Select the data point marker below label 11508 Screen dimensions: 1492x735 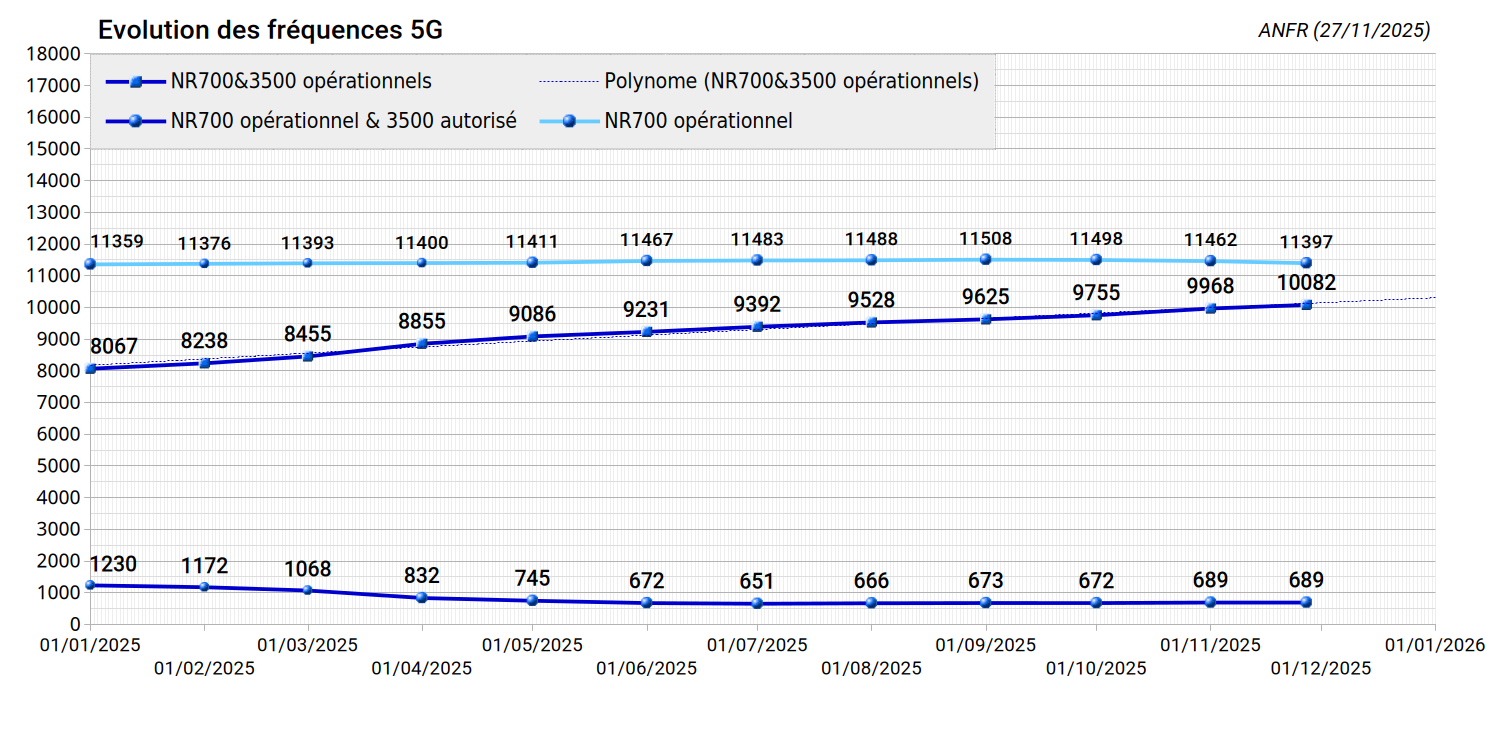tap(985, 259)
